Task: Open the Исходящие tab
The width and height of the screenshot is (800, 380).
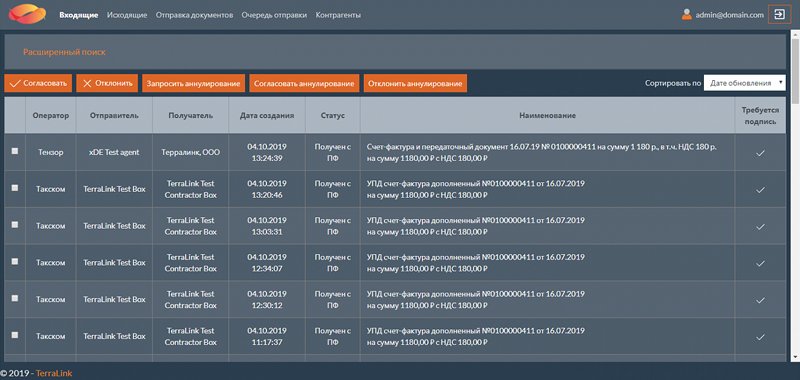Action: pos(127,15)
